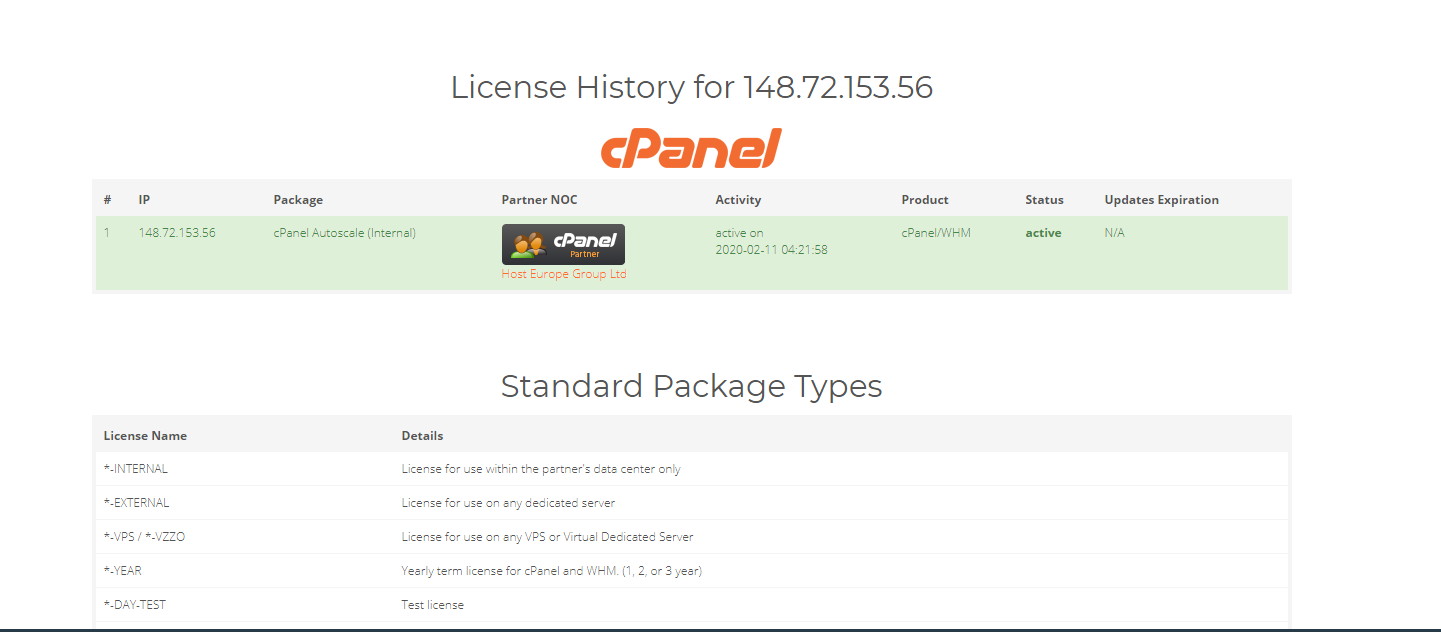The height and width of the screenshot is (632, 1441).
Task: Click the cPanel Partner badge image
Action: (x=563, y=244)
